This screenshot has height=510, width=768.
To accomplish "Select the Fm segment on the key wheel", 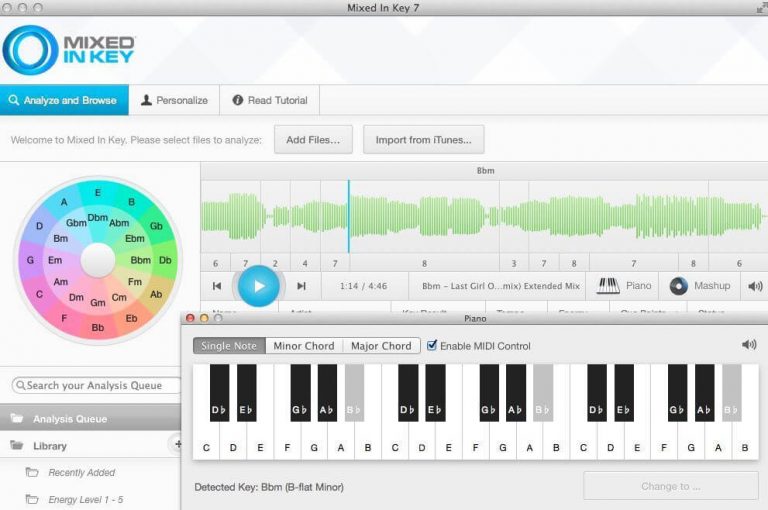I will 135,282.
